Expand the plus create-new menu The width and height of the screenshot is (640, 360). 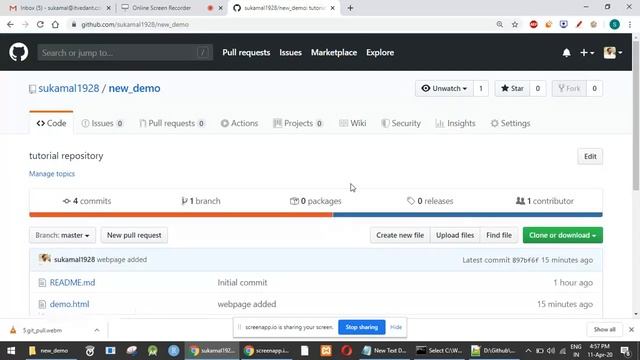tap(587, 53)
